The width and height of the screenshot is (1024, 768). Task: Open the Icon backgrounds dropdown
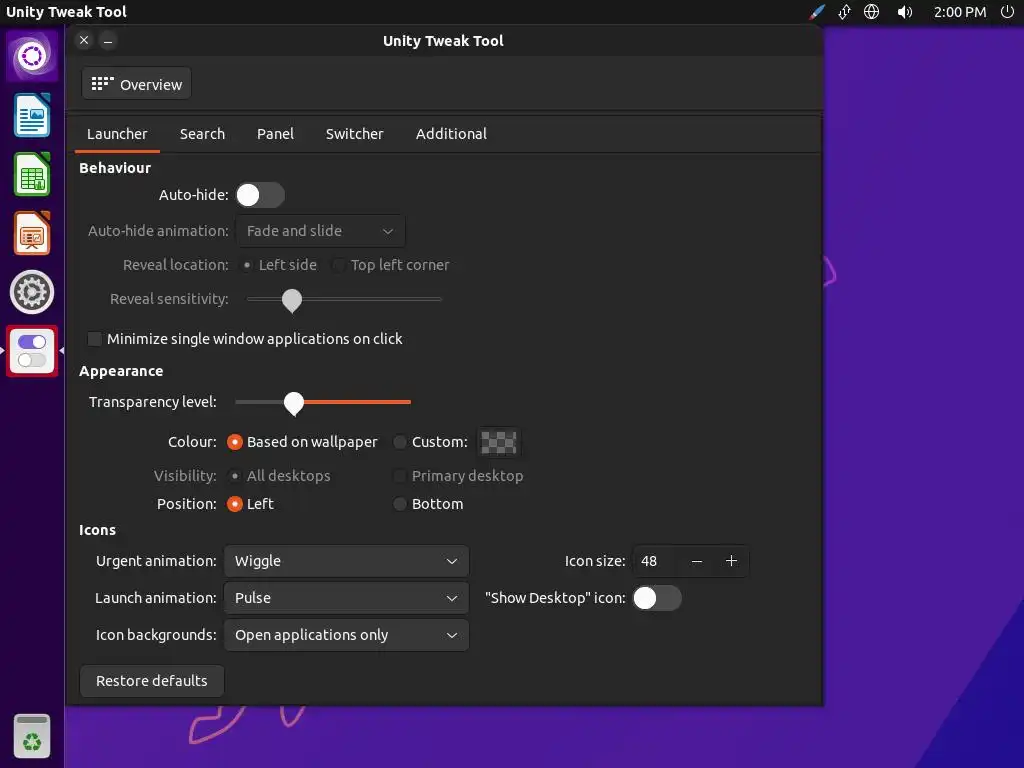click(x=346, y=635)
